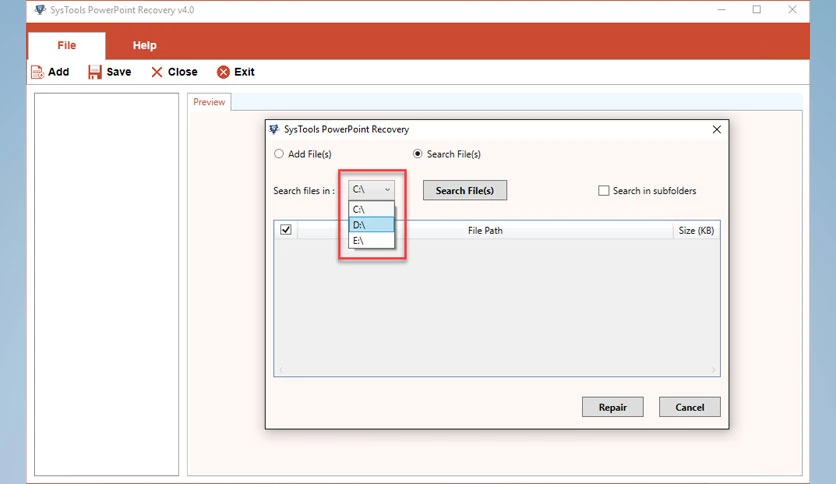Viewport: 836px width, 484px height.
Task: Click the Cancel button
Action: (x=690, y=407)
